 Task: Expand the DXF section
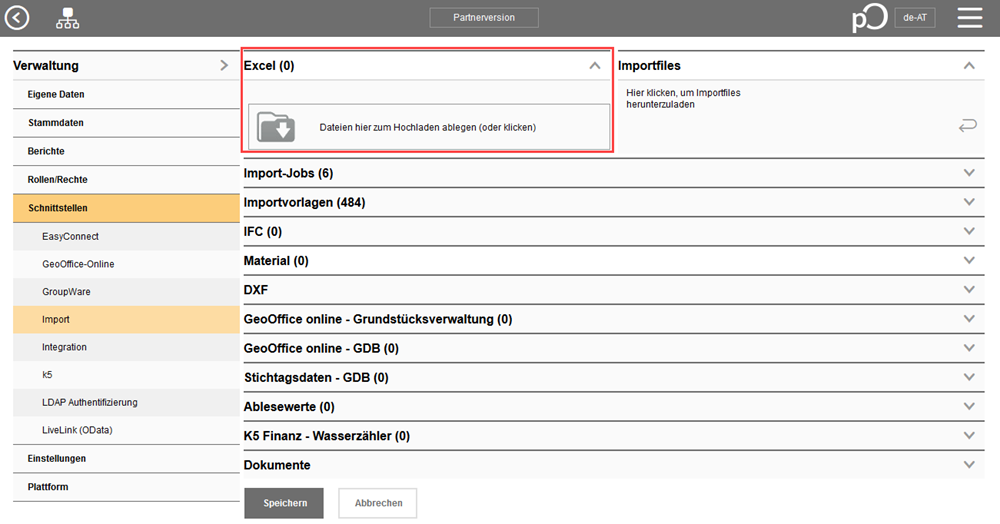(x=968, y=289)
